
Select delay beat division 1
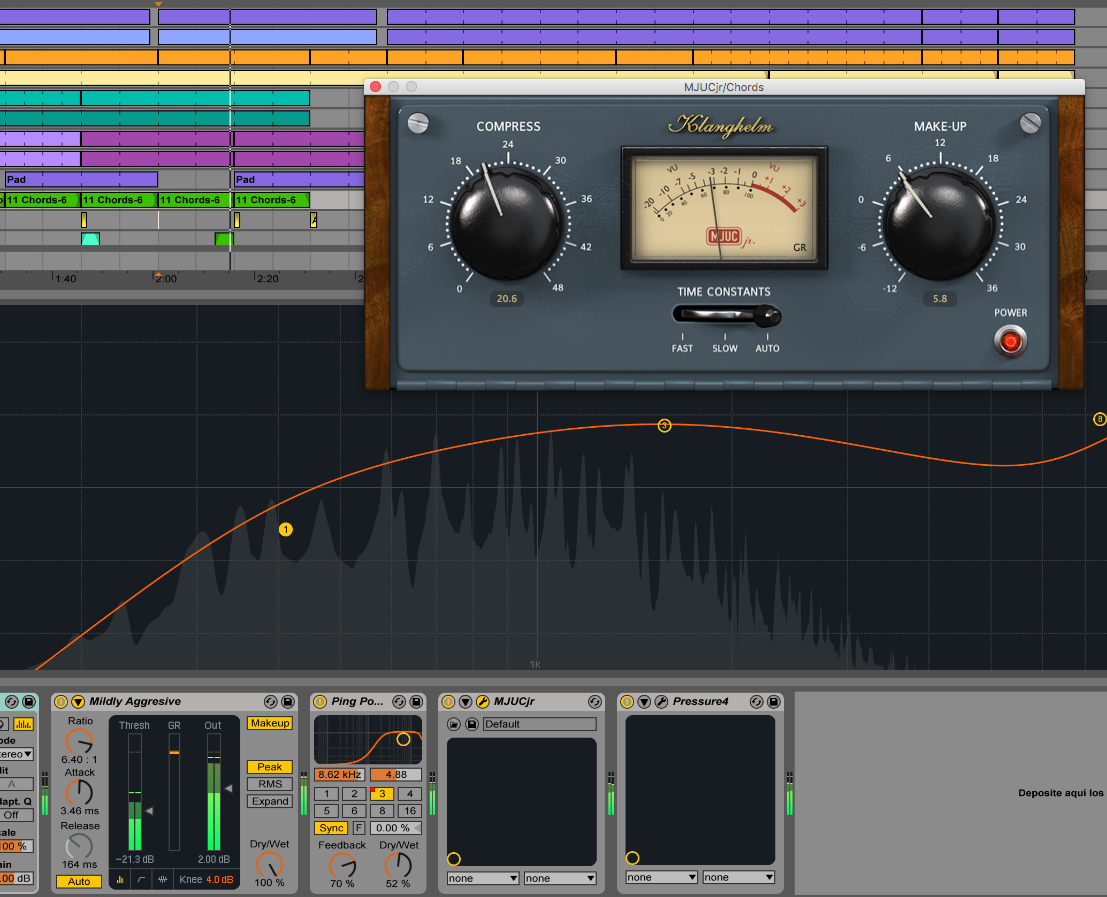[327, 793]
